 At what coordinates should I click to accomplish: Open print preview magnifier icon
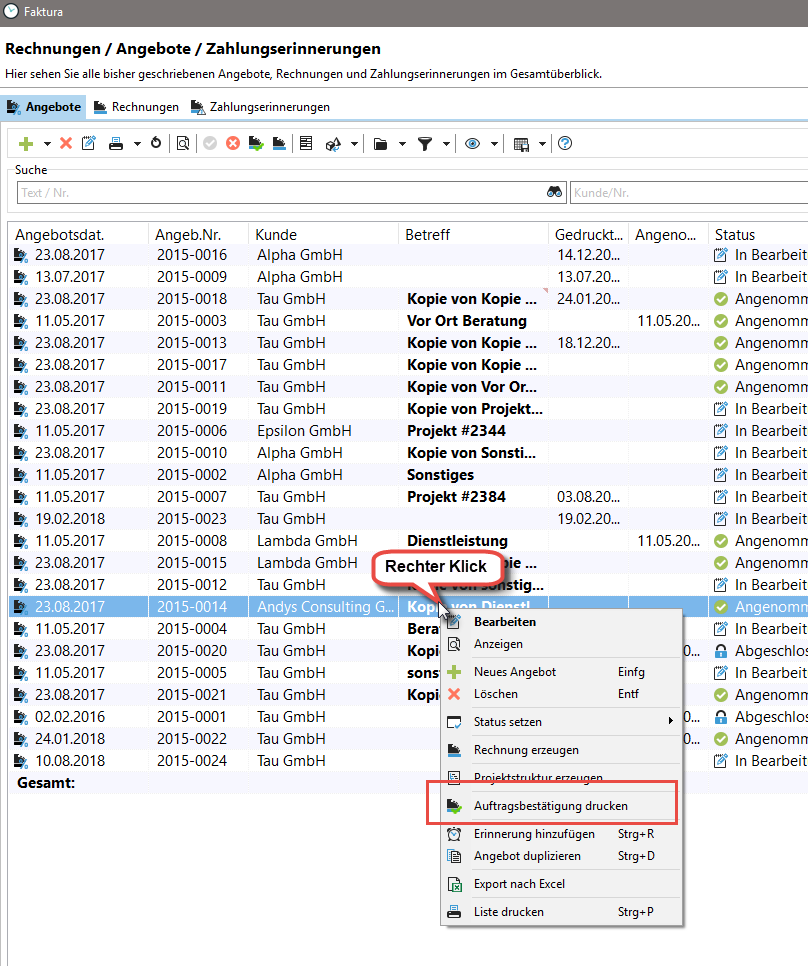pos(183,144)
